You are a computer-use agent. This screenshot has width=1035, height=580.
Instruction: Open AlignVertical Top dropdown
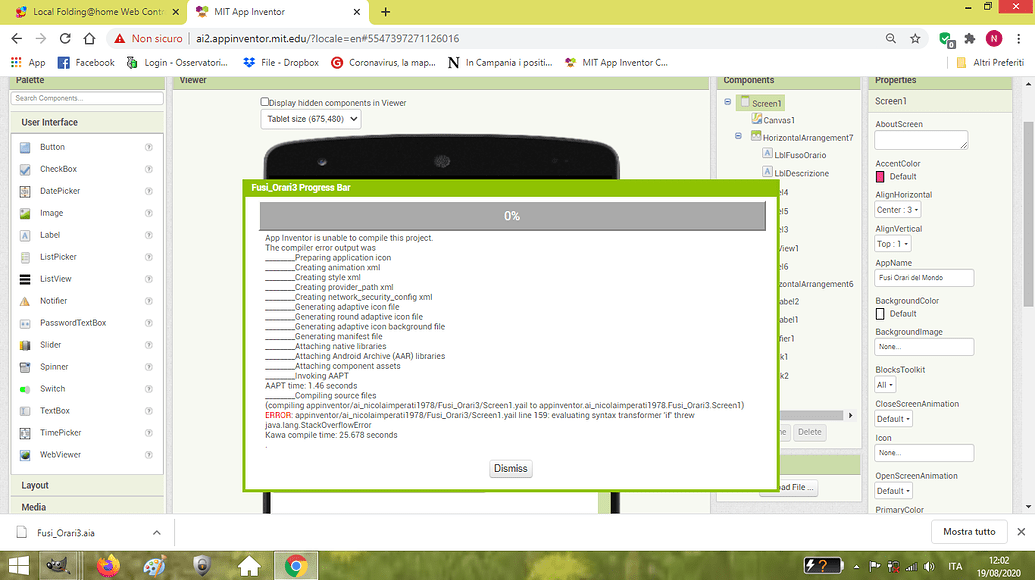pos(892,244)
